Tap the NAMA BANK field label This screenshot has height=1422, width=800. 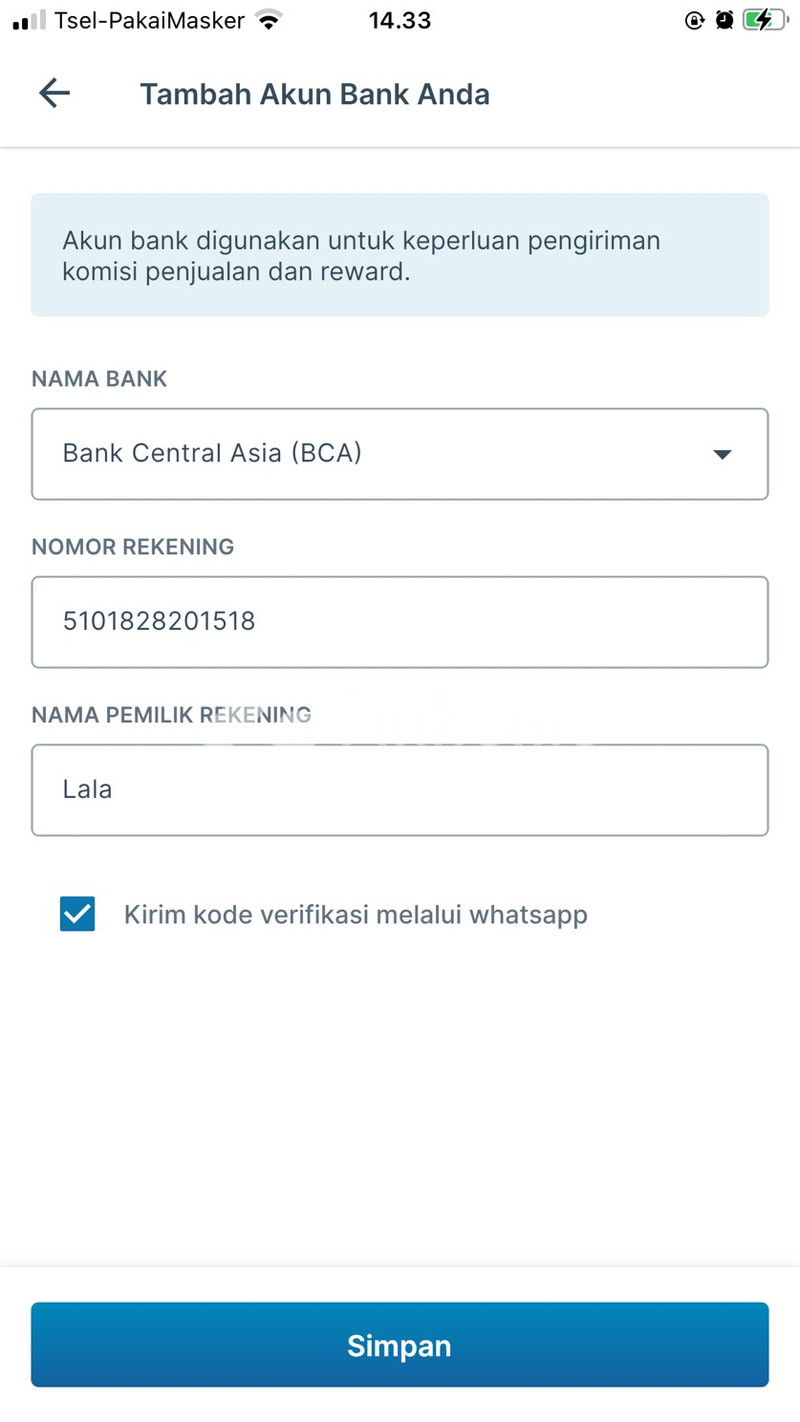point(99,379)
